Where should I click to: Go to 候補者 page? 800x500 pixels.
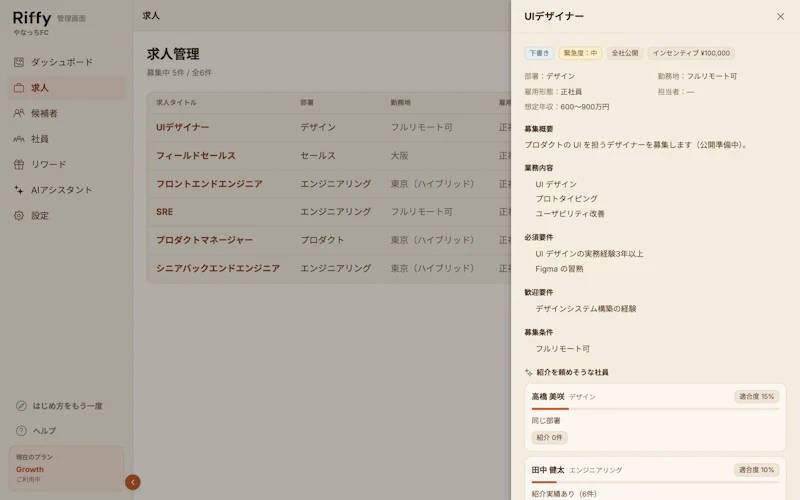click(x=66, y=113)
